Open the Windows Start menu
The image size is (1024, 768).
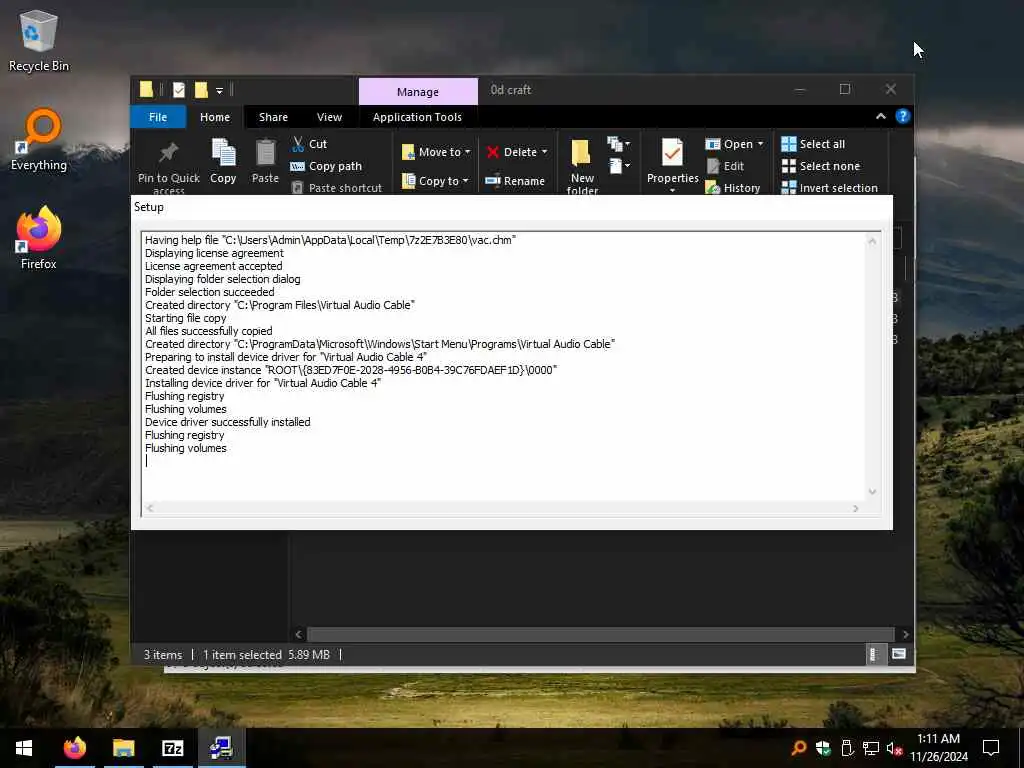point(24,748)
